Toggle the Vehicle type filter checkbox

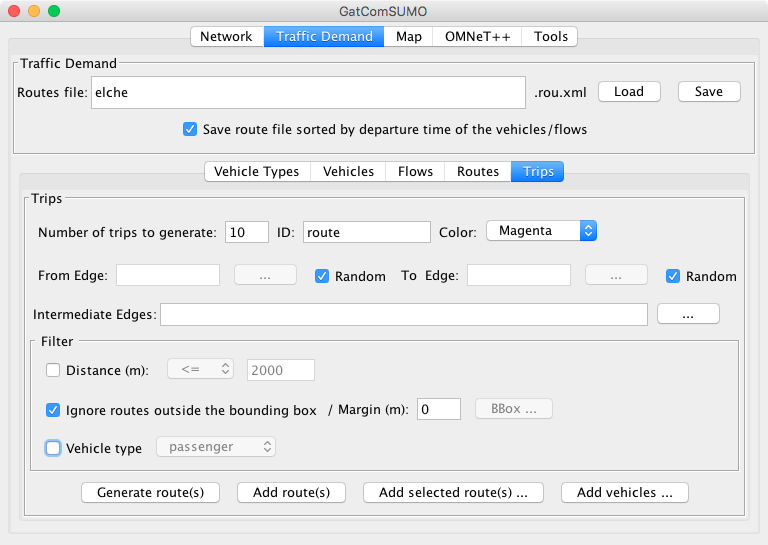click(x=54, y=448)
